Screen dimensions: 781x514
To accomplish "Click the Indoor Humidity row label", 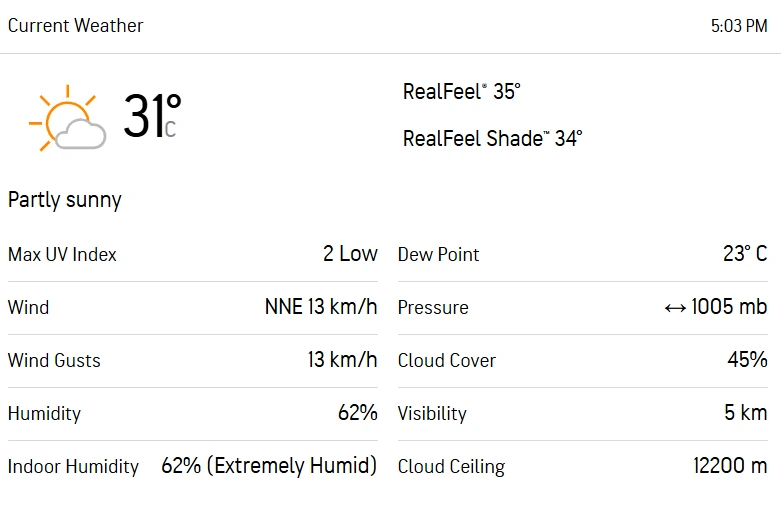I will coord(73,467).
